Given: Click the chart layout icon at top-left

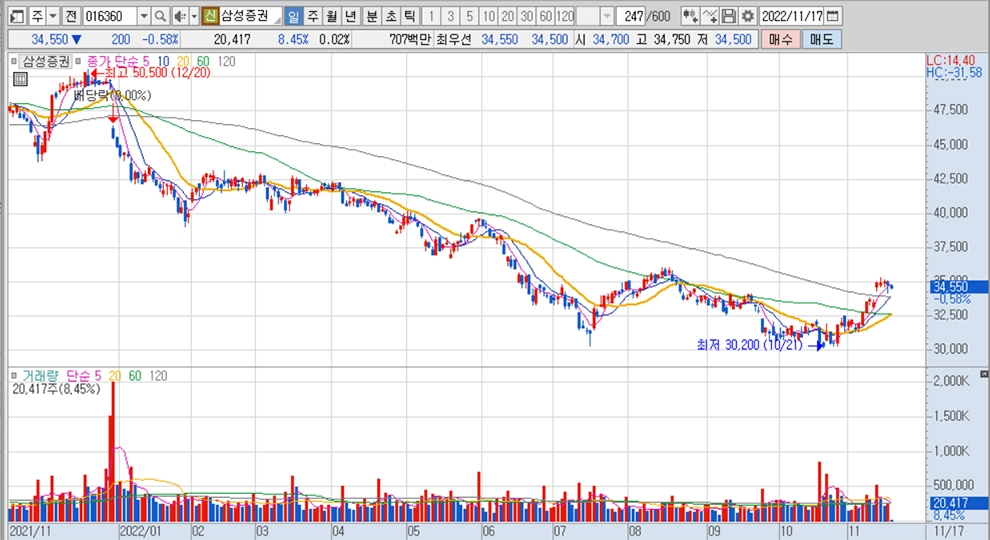Looking at the screenshot, I should [14, 16].
